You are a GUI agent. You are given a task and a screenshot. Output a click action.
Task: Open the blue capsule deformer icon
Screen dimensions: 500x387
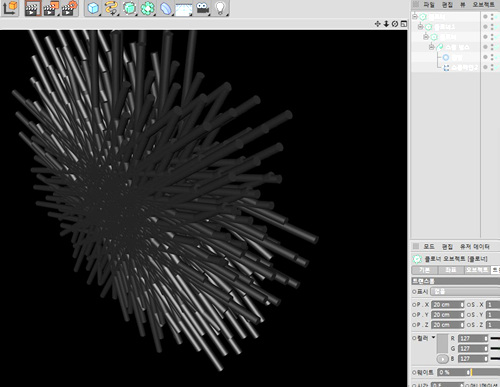(x=166, y=8)
